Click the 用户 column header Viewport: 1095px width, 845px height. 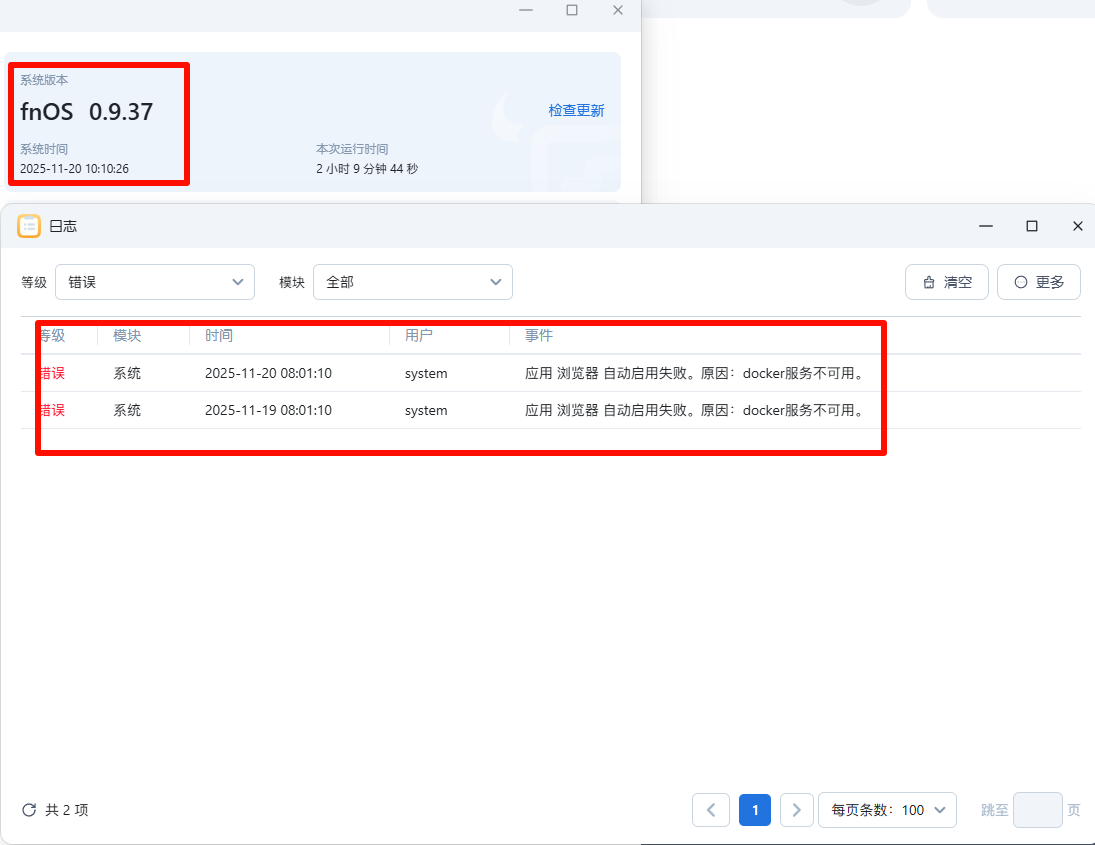(418, 336)
